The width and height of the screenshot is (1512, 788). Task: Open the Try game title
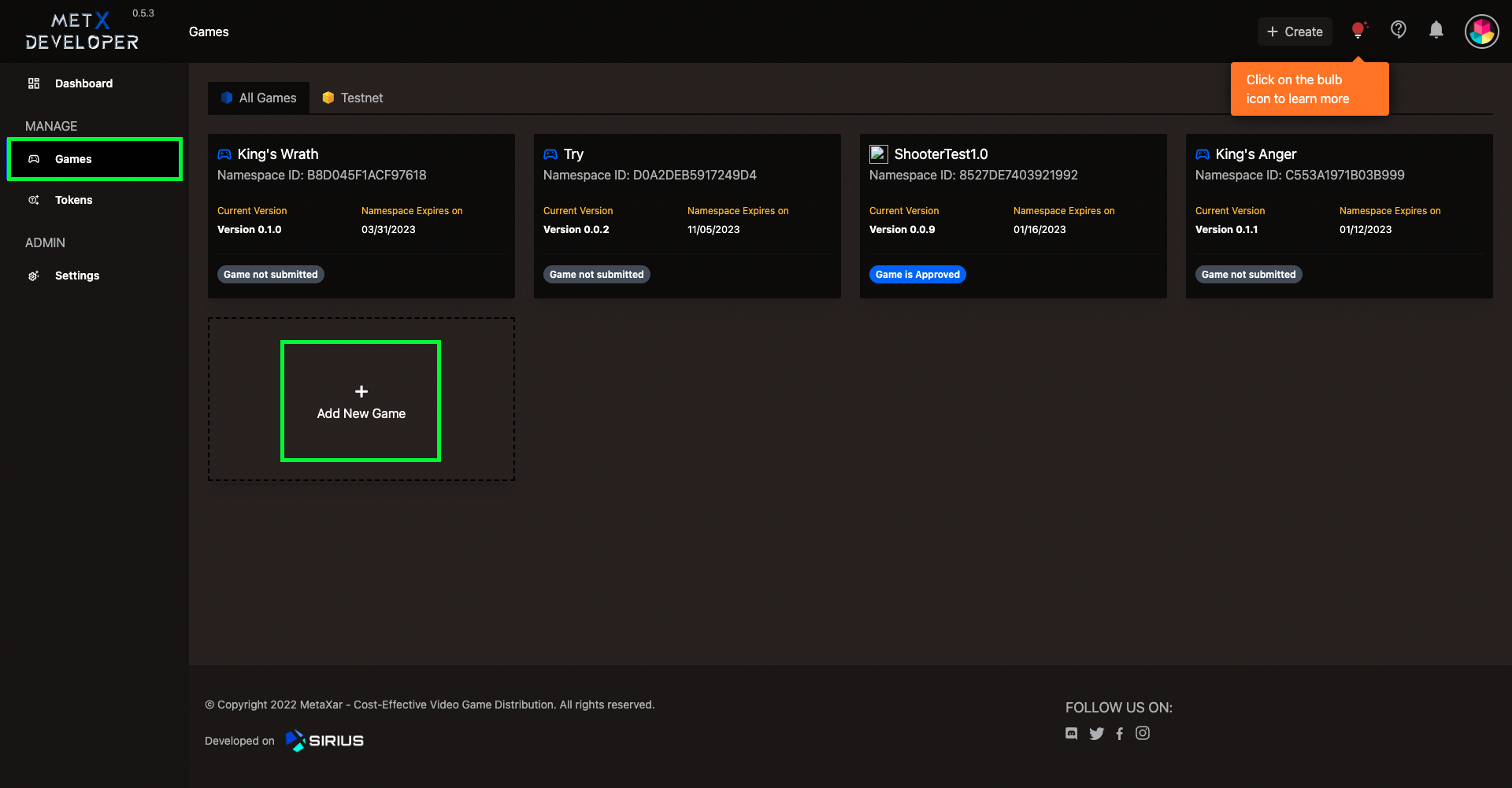tap(573, 154)
